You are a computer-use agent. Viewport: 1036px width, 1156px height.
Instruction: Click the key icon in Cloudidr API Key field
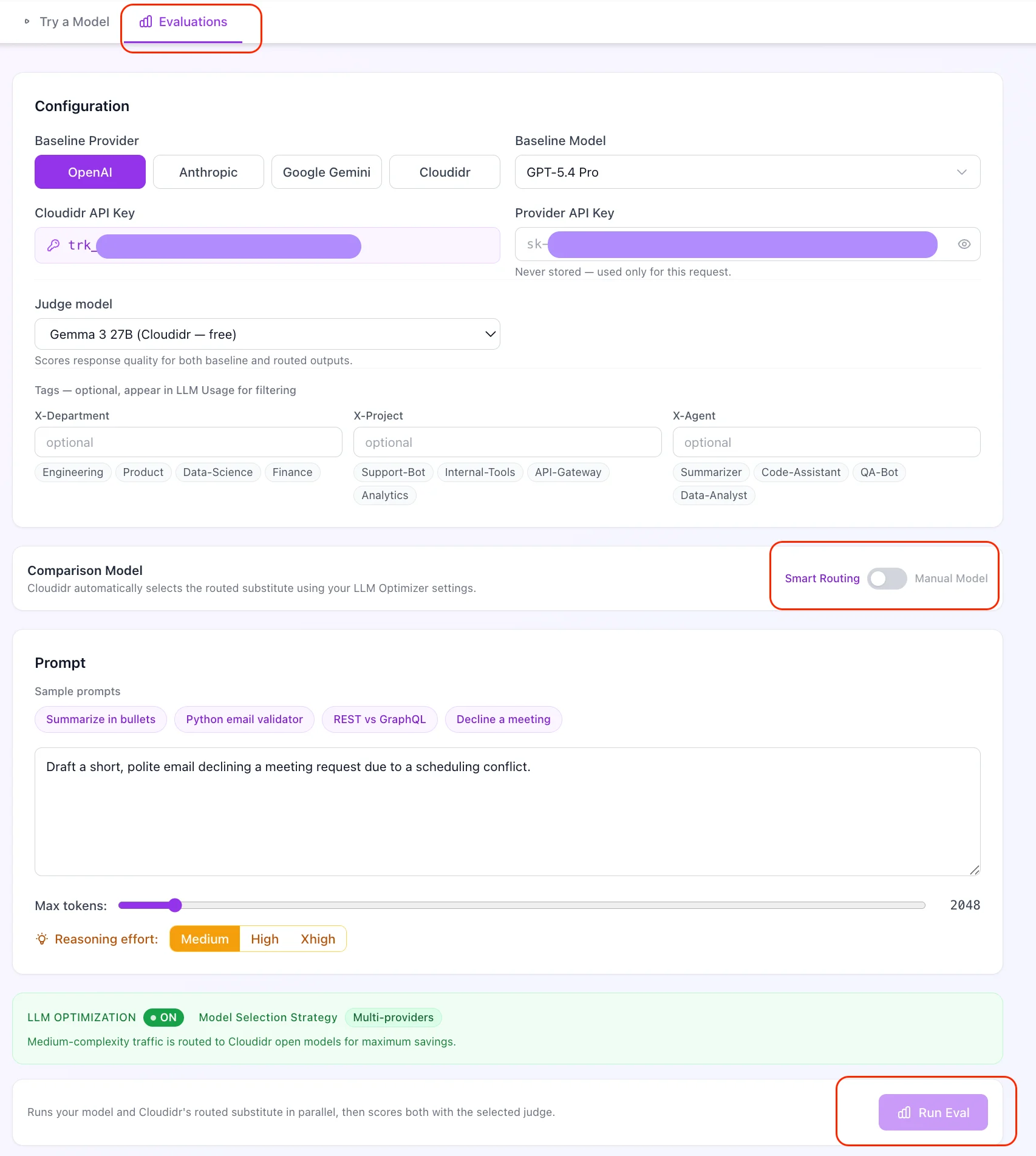[x=53, y=245]
